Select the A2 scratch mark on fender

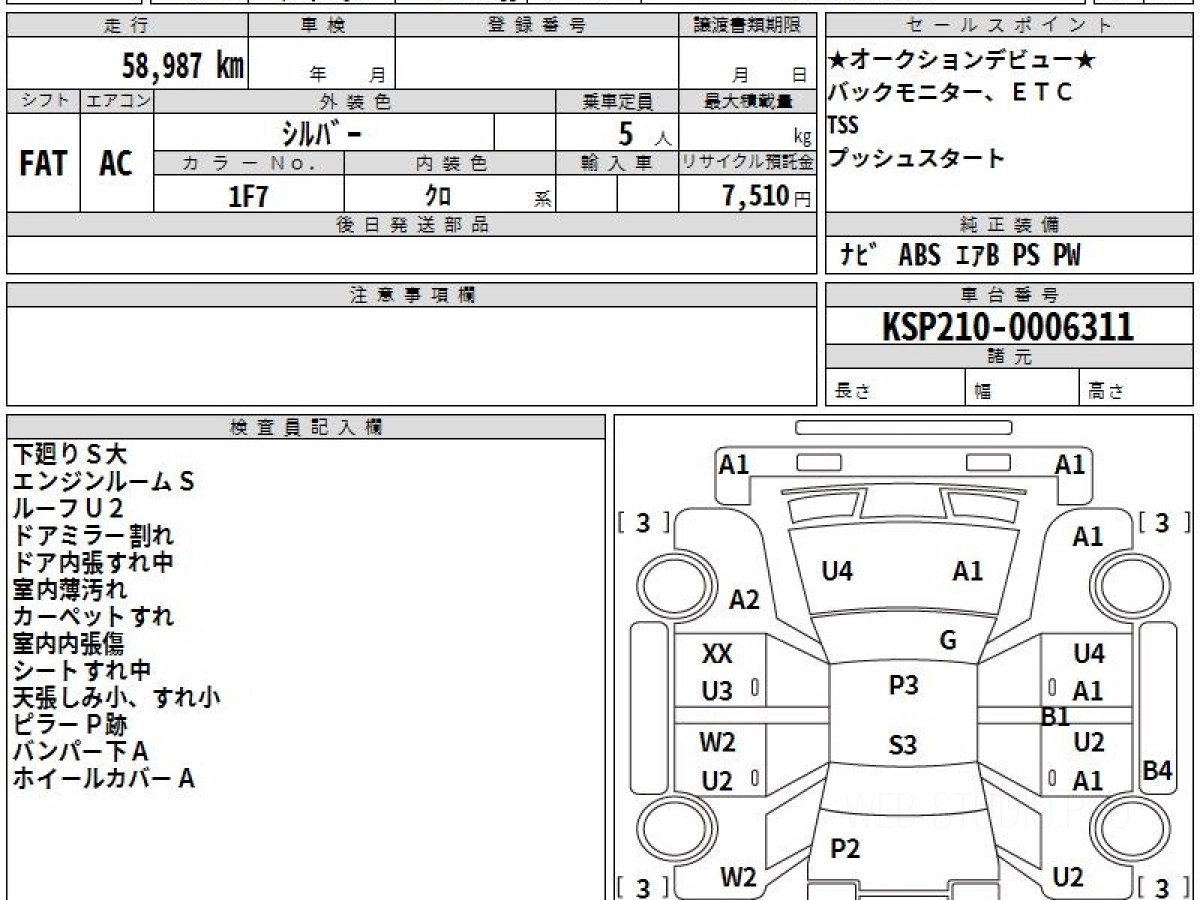tap(744, 600)
